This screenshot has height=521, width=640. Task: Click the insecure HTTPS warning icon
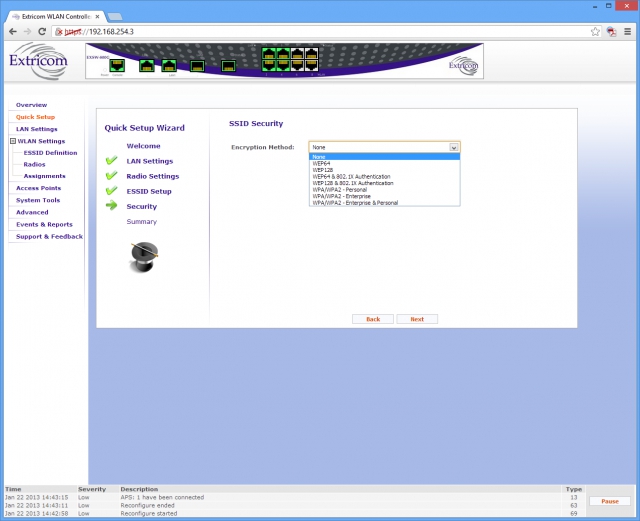pos(59,31)
